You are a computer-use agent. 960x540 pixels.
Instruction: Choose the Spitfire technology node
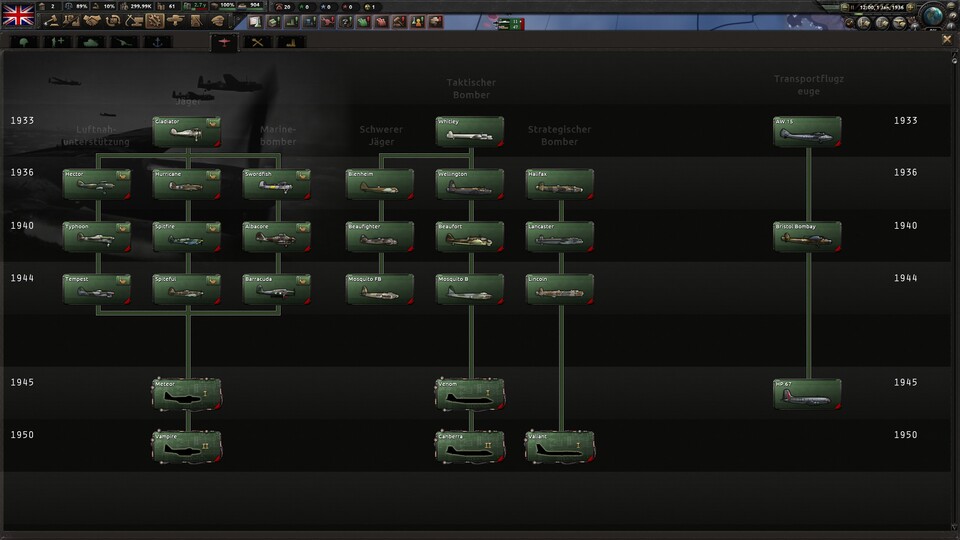[x=186, y=236]
